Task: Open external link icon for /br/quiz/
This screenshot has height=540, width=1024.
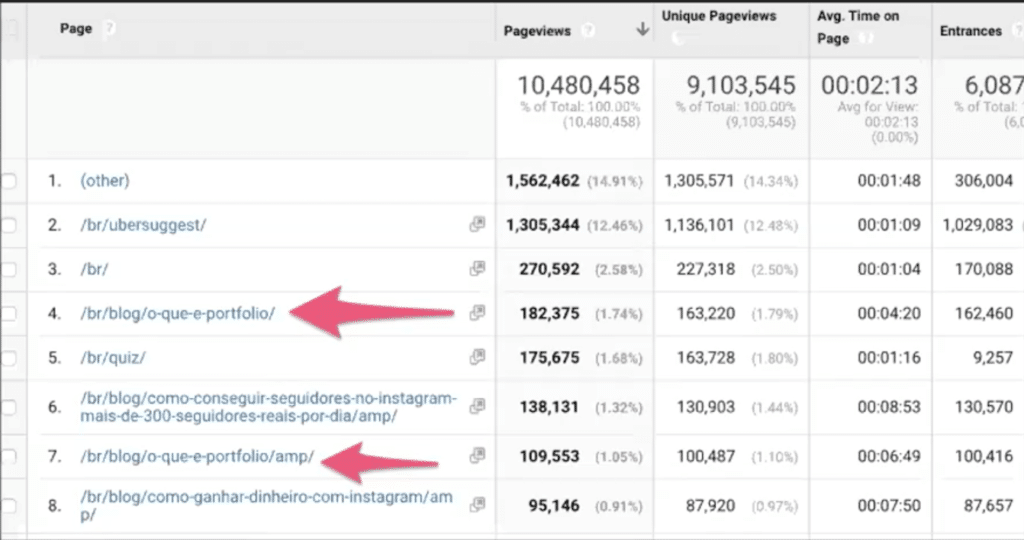Action: pyautogui.click(x=477, y=357)
